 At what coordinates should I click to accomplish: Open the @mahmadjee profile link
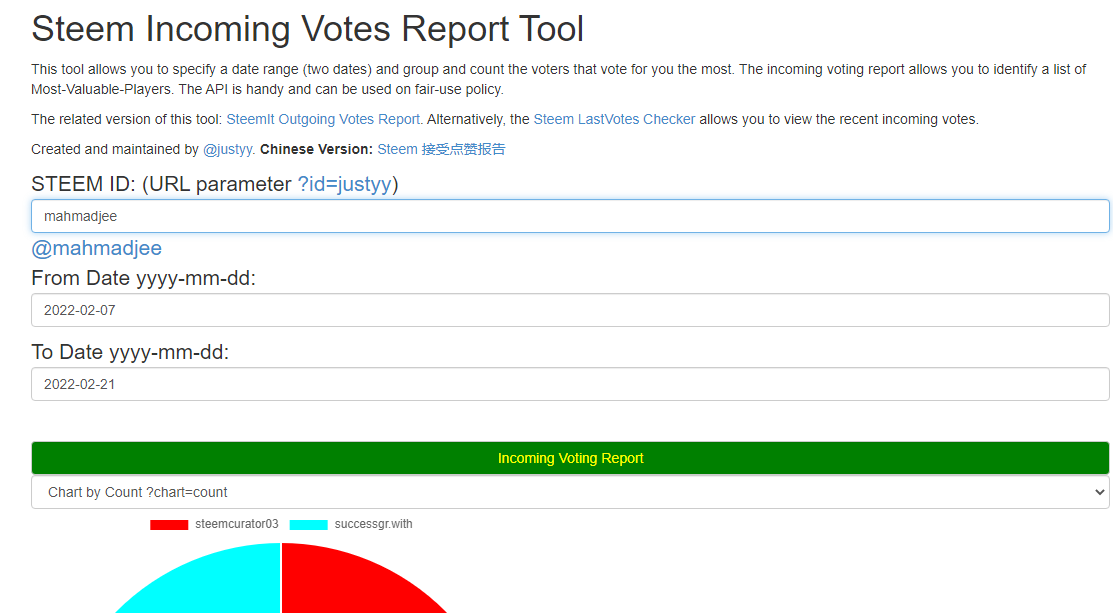click(x=97, y=248)
